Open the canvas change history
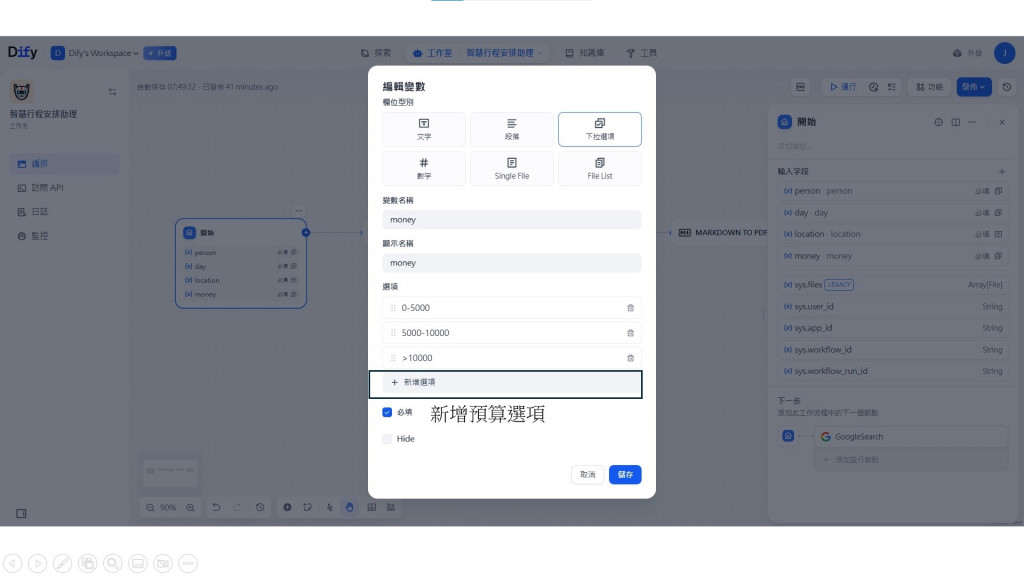The width and height of the screenshot is (1024, 576). click(260, 507)
